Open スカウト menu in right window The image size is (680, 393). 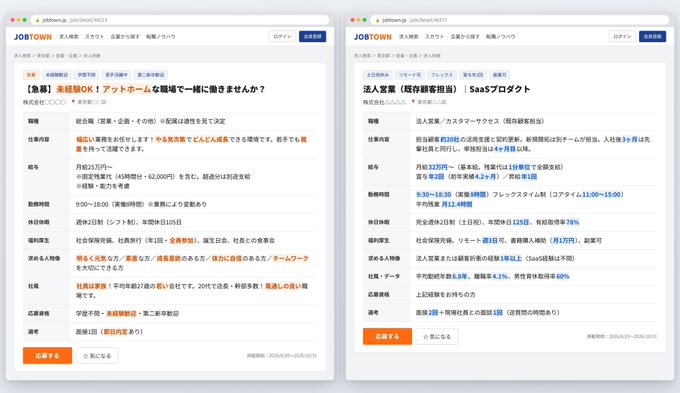pyautogui.click(x=435, y=37)
